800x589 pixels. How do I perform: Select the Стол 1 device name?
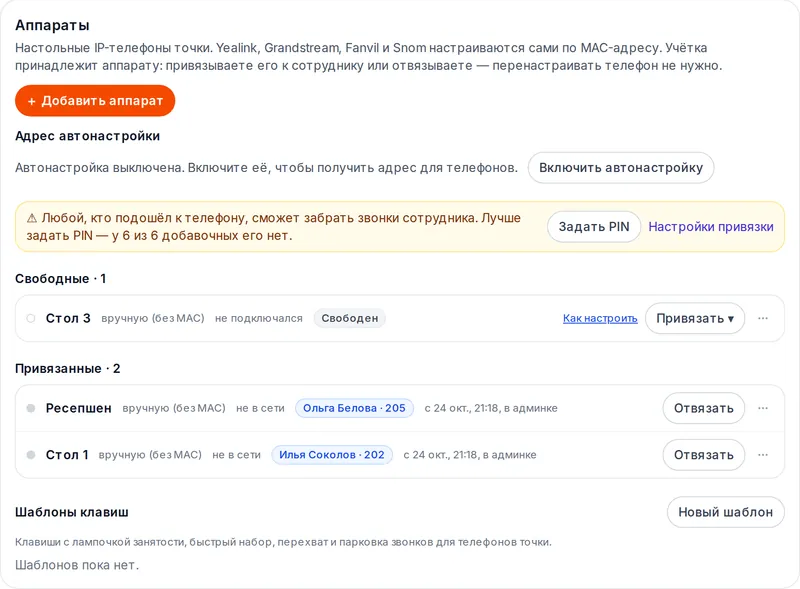coord(67,455)
